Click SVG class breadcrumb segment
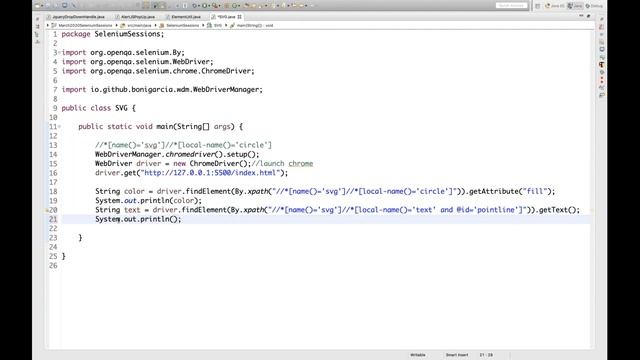This screenshot has height=360, width=640. point(218,25)
